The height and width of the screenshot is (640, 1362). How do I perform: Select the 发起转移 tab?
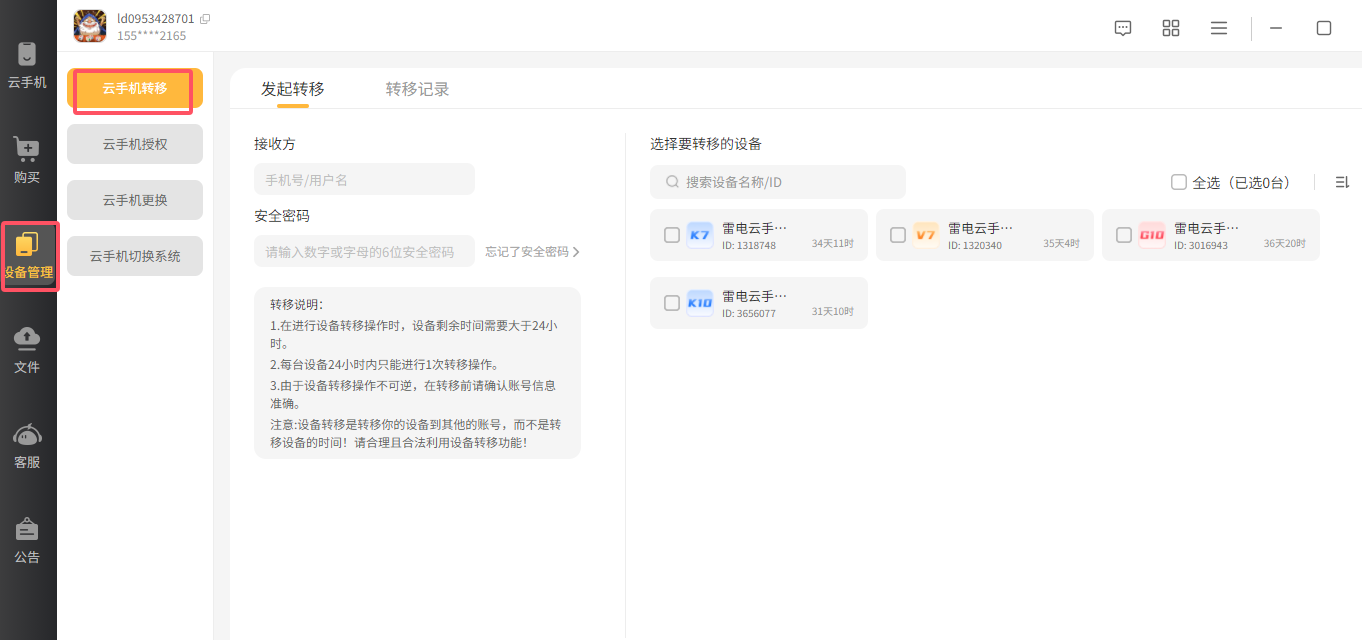(x=293, y=89)
